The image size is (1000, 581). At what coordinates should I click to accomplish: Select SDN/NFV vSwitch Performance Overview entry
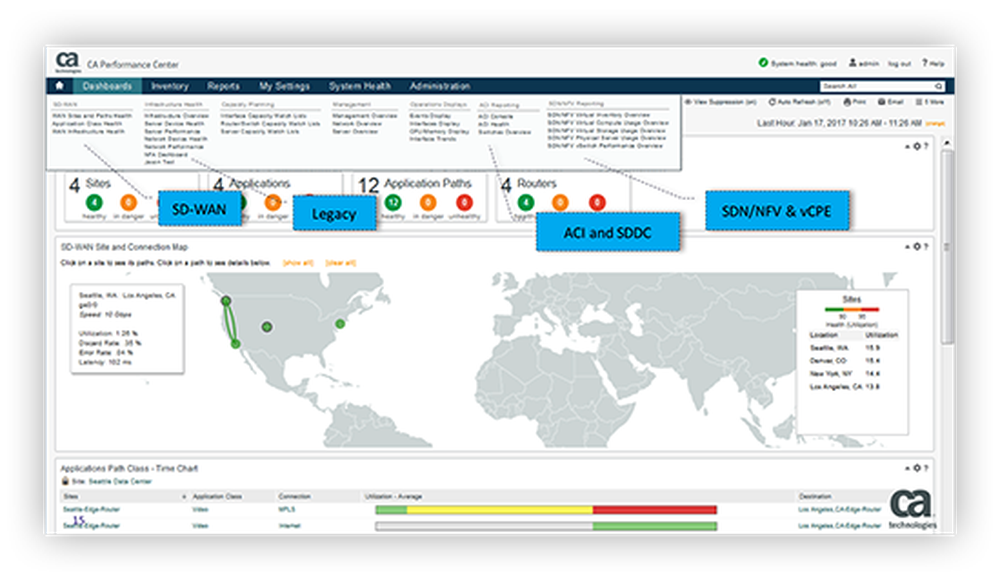click(x=605, y=146)
